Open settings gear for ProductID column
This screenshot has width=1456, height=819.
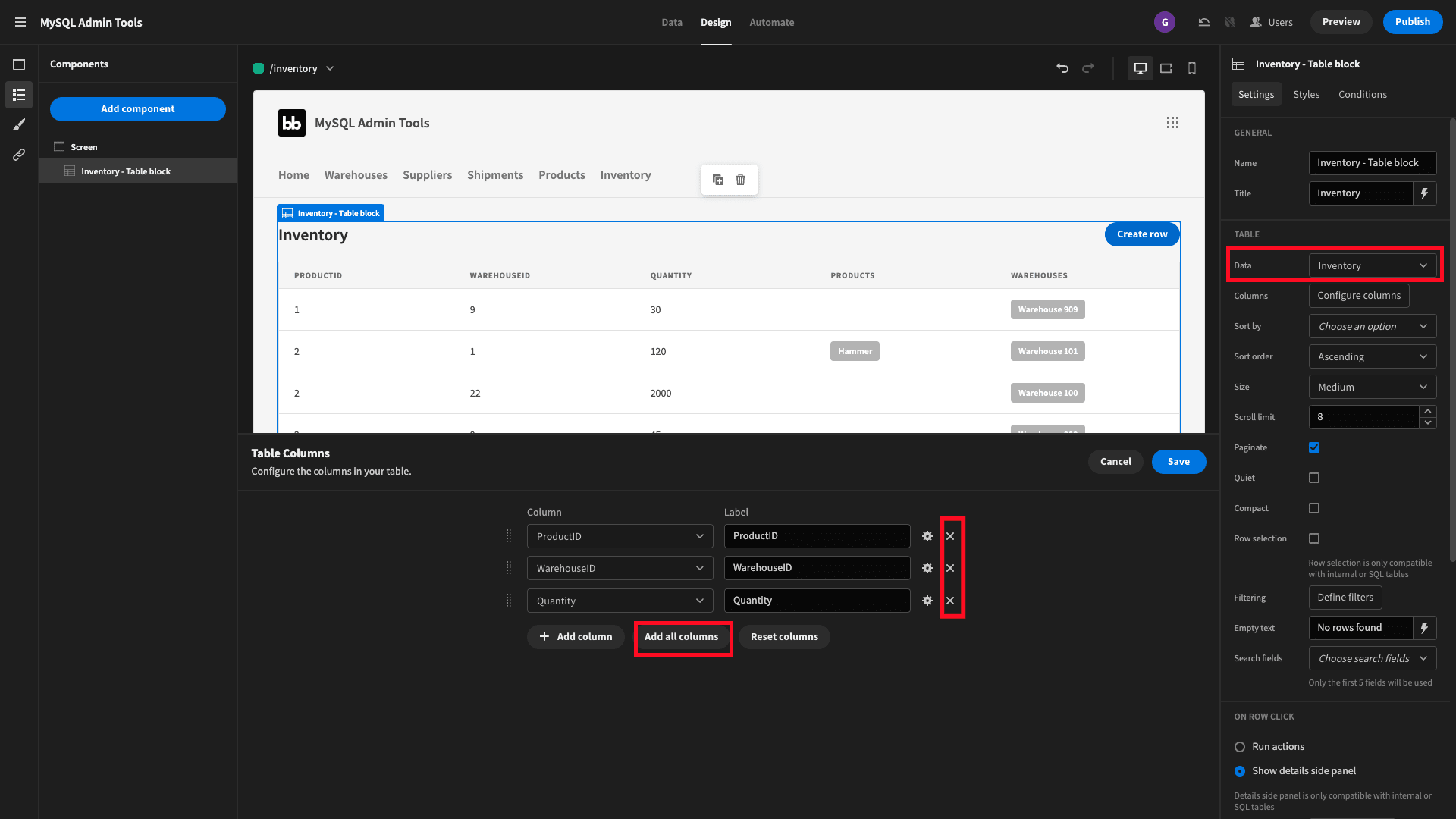pos(927,536)
